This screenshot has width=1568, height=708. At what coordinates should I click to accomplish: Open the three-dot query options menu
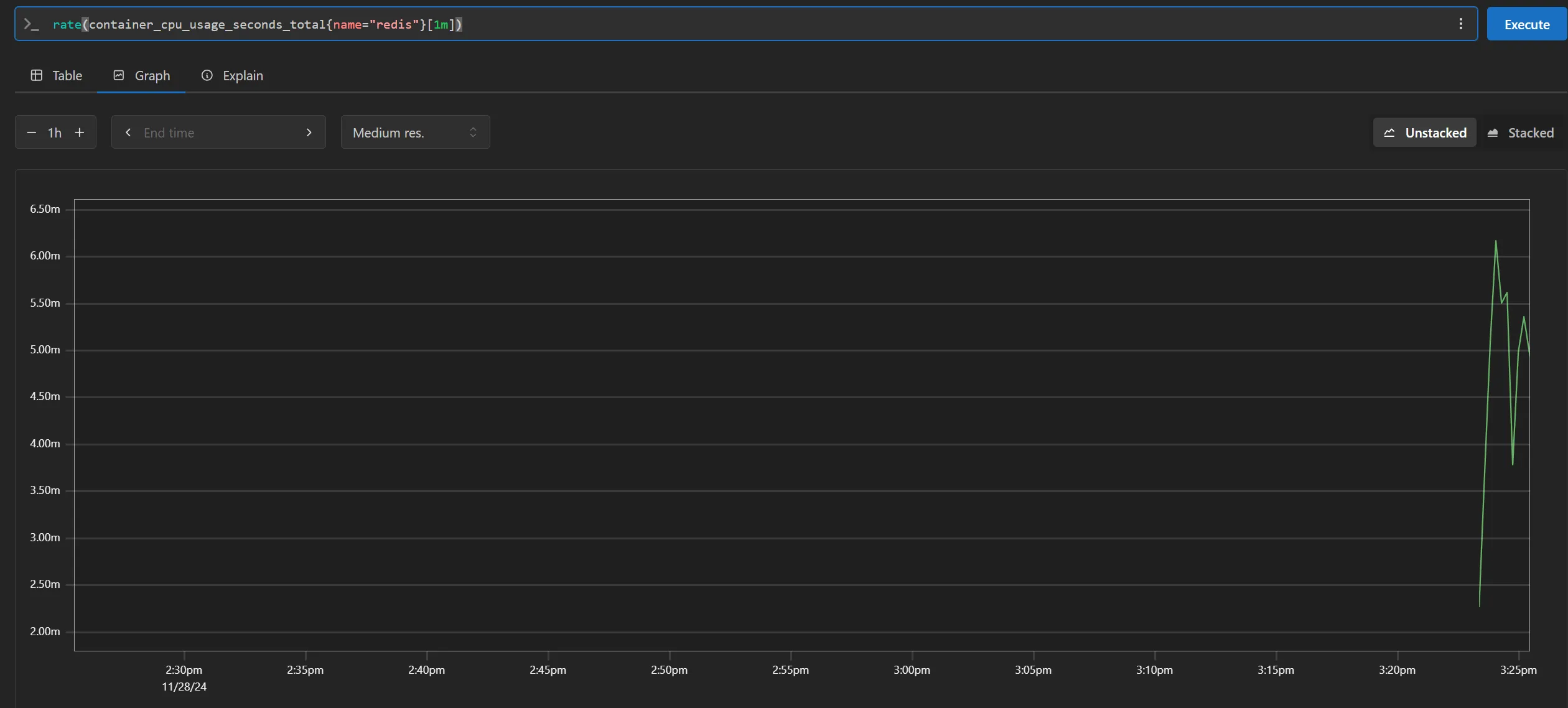coord(1460,24)
